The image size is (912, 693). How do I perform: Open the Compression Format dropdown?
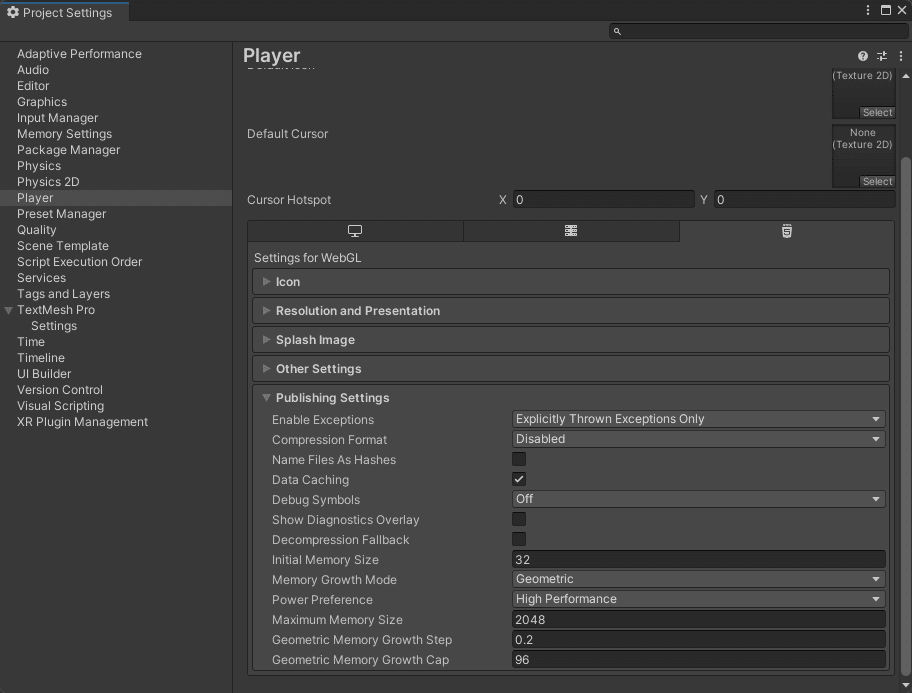699,439
